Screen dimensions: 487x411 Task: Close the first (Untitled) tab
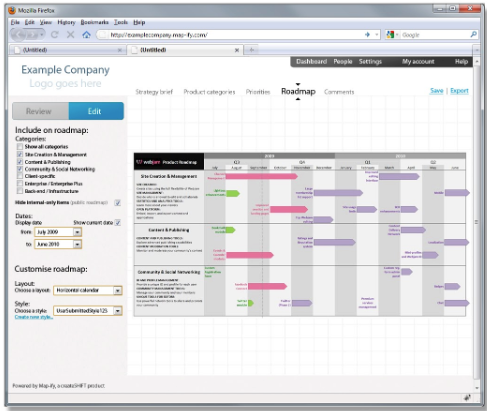[x=120, y=50]
